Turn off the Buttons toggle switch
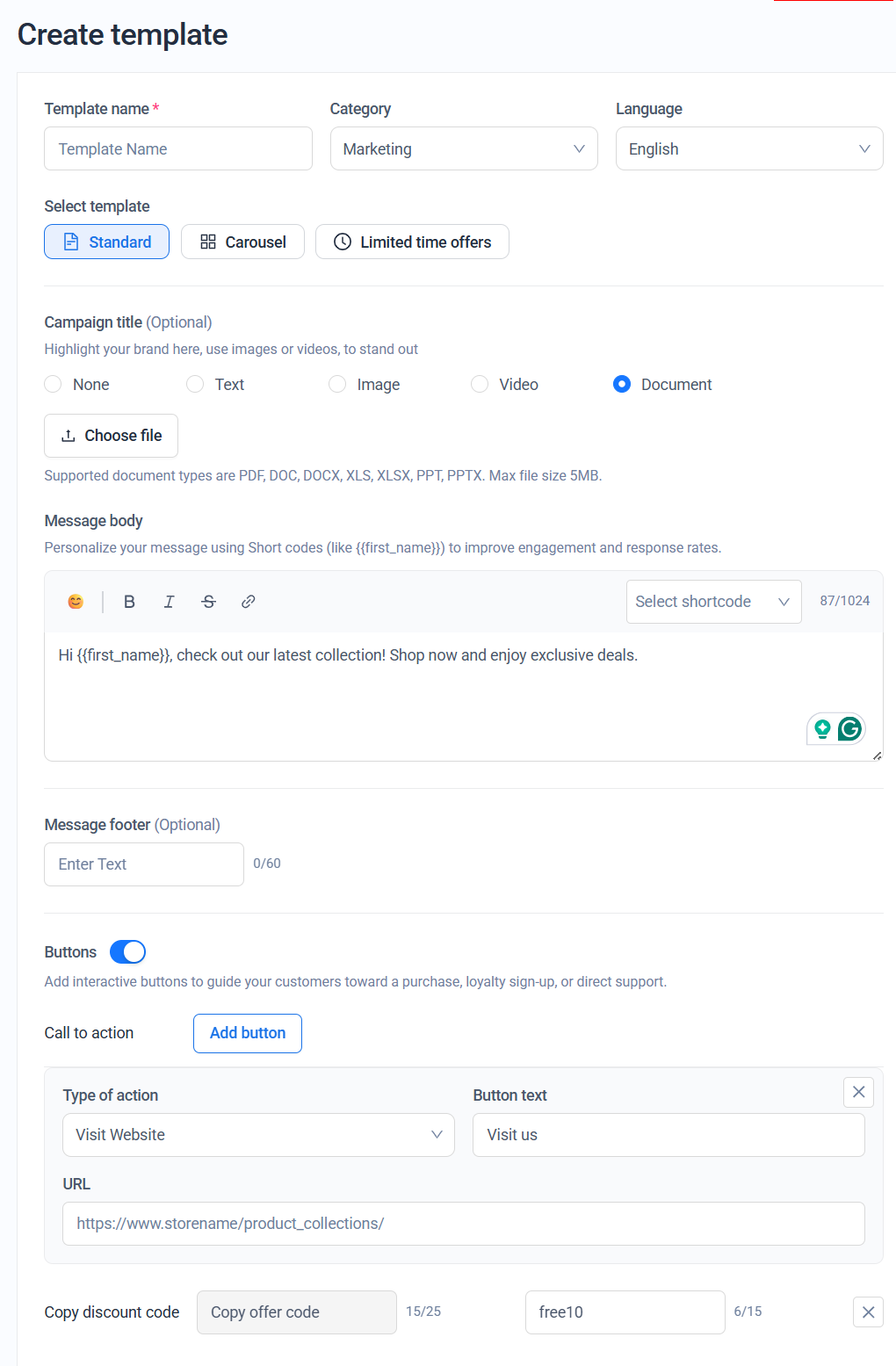 click(128, 952)
